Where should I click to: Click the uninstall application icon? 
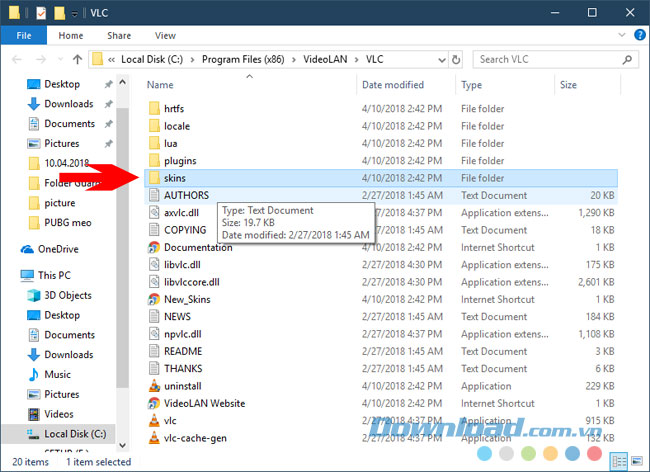click(x=153, y=386)
